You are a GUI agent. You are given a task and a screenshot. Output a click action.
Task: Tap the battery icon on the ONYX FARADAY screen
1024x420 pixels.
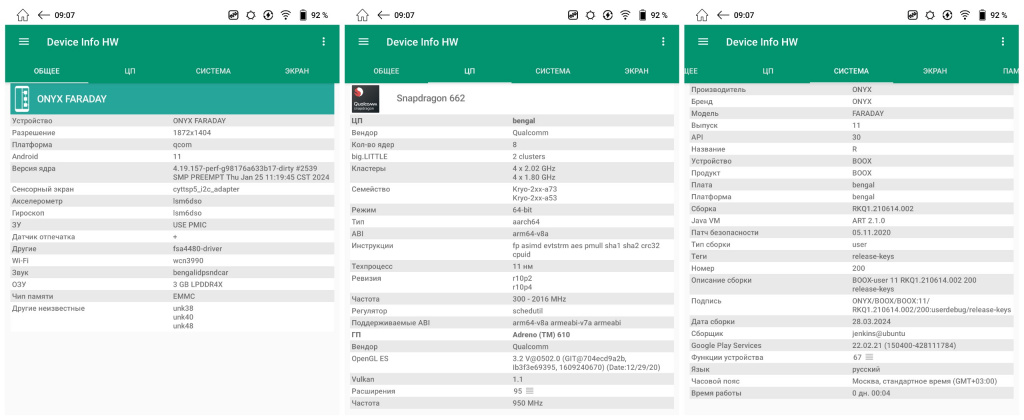pos(303,15)
